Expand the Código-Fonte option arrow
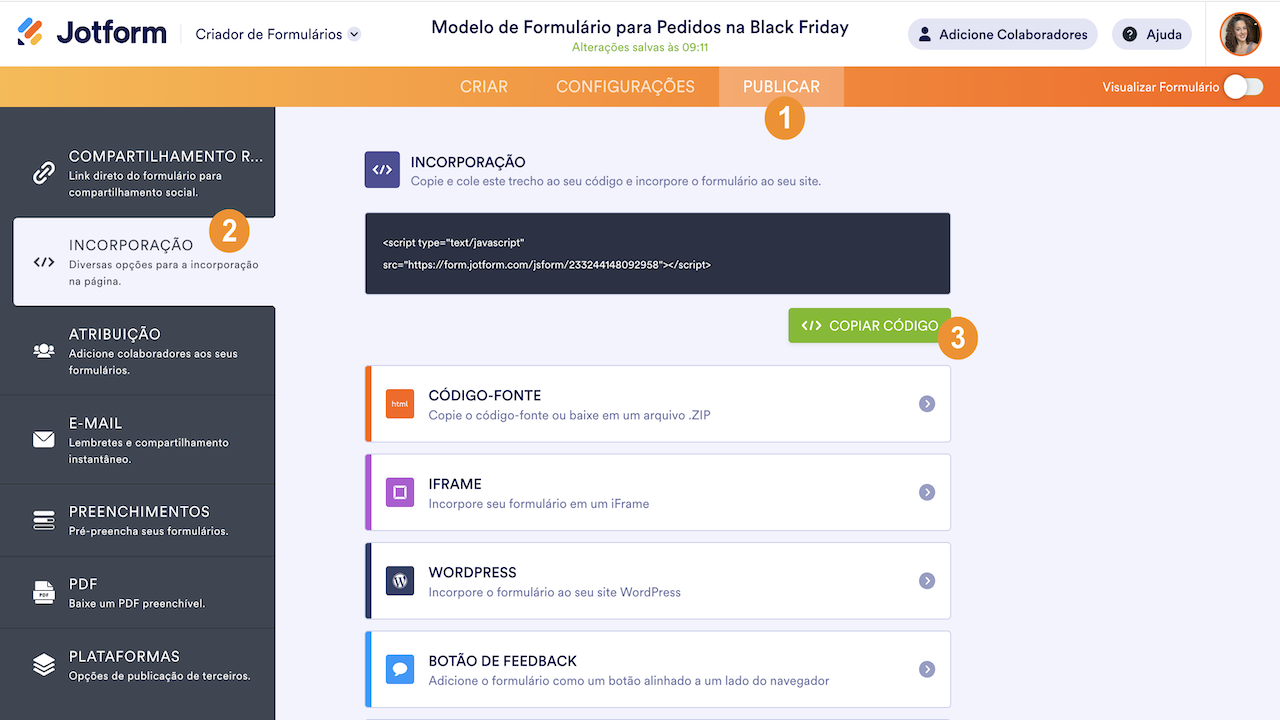The height and width of the screenshot is (720, 1280). tap(927, 404)
